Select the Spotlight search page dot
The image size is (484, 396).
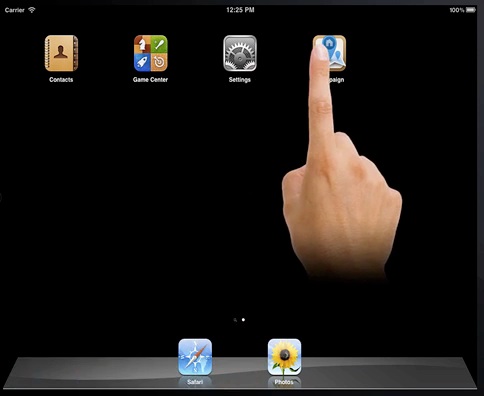235,320
